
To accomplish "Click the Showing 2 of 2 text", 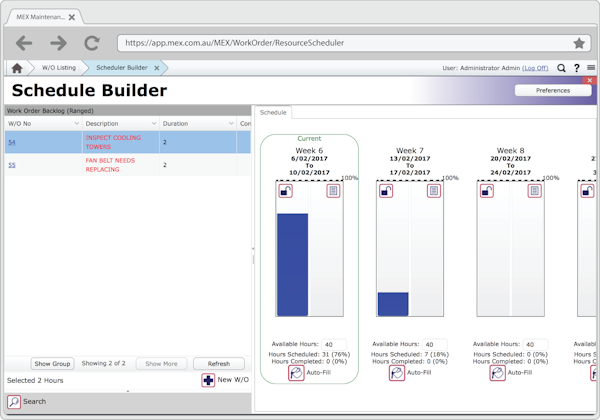I will [x=103, y=363].
